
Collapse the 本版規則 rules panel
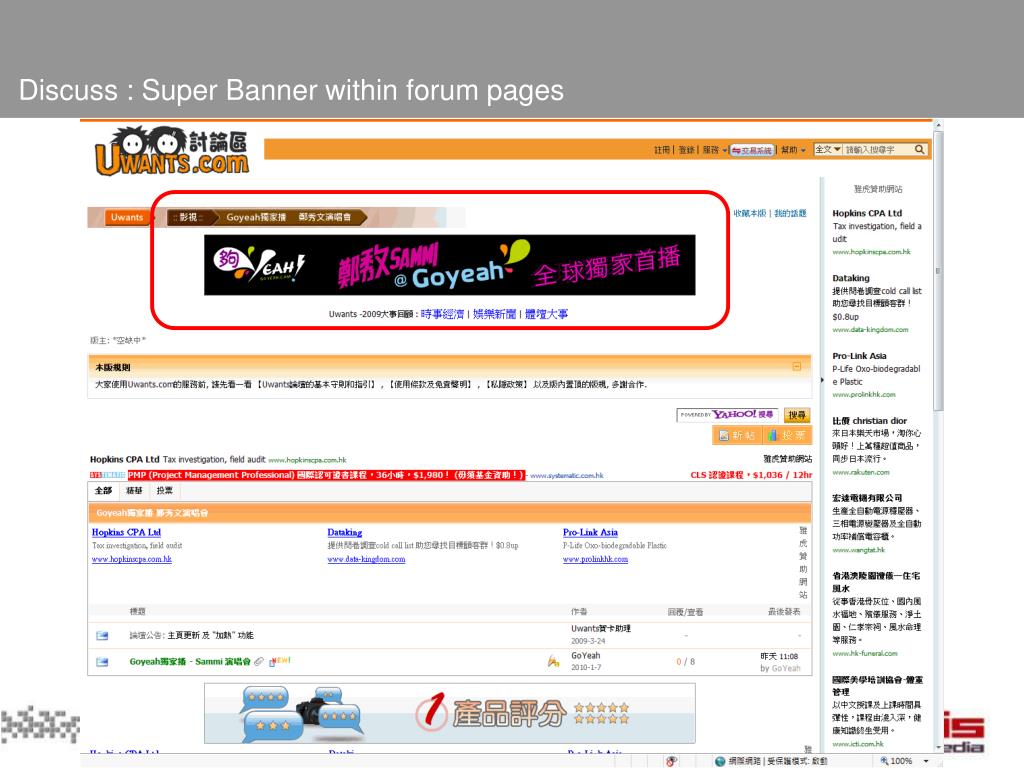click(797, 366)
